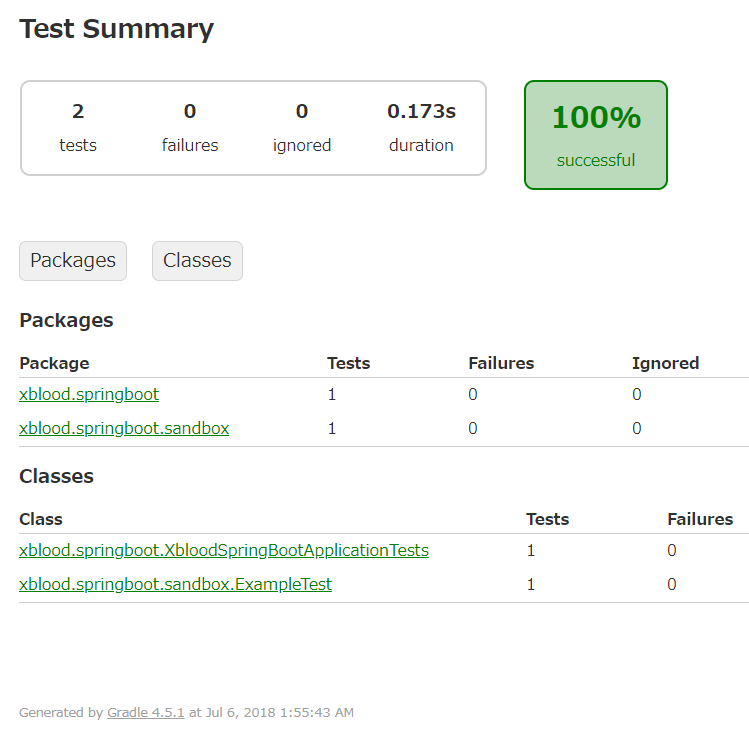Click Failures header in the Packages table

(x=501, y=363)
